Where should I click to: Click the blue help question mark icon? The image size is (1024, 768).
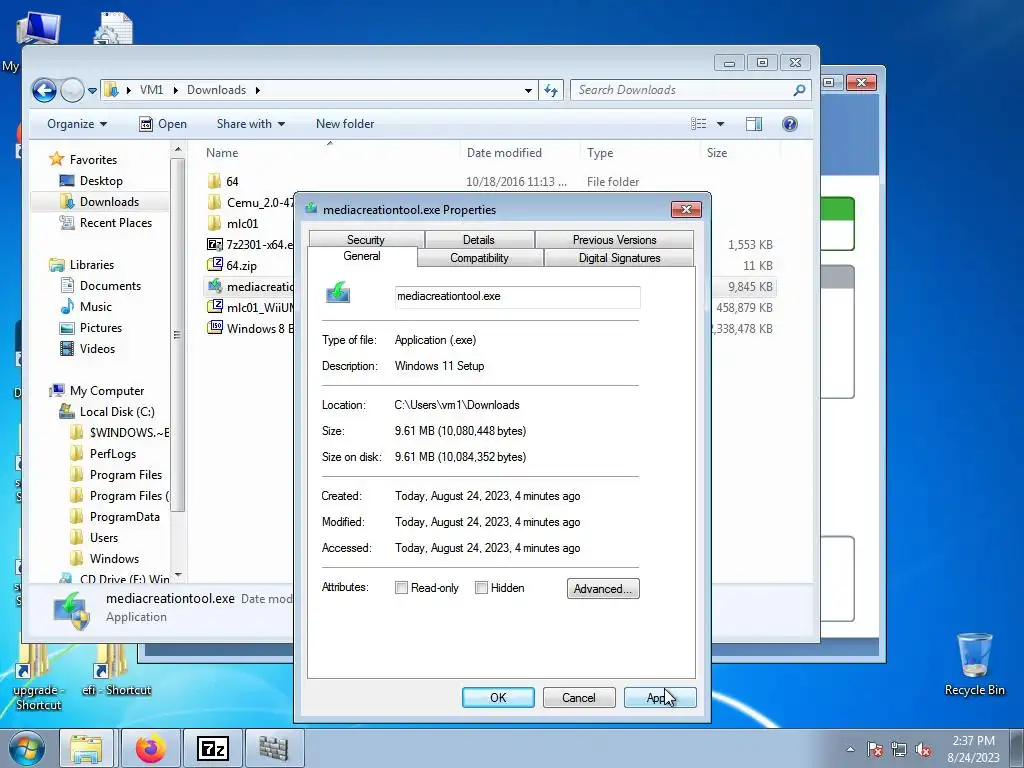pos(790,124)
